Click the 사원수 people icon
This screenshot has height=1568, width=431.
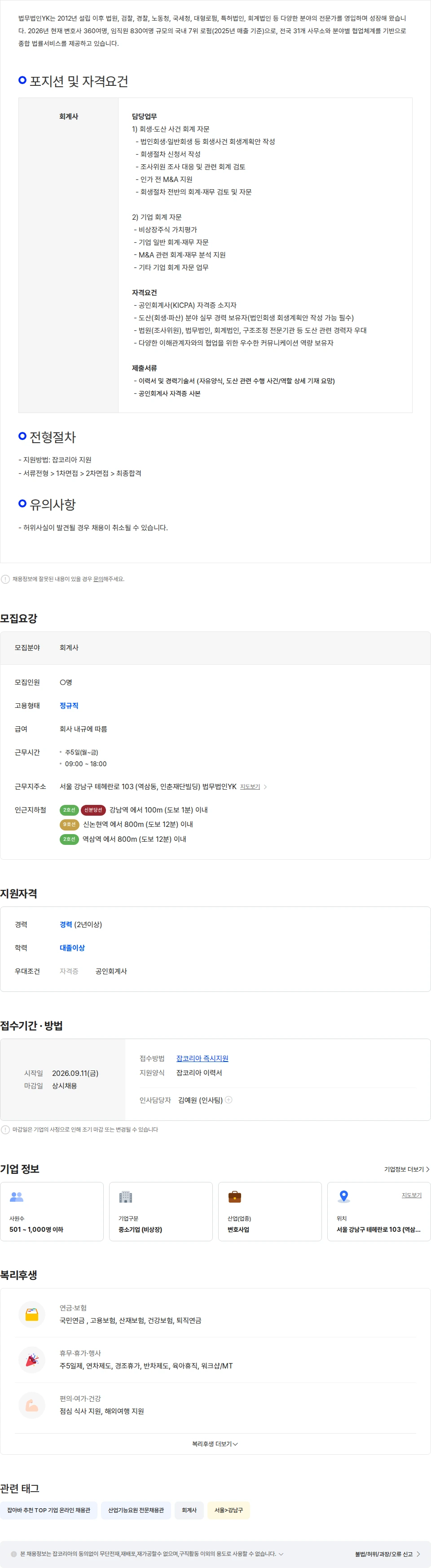point(17,1197)
